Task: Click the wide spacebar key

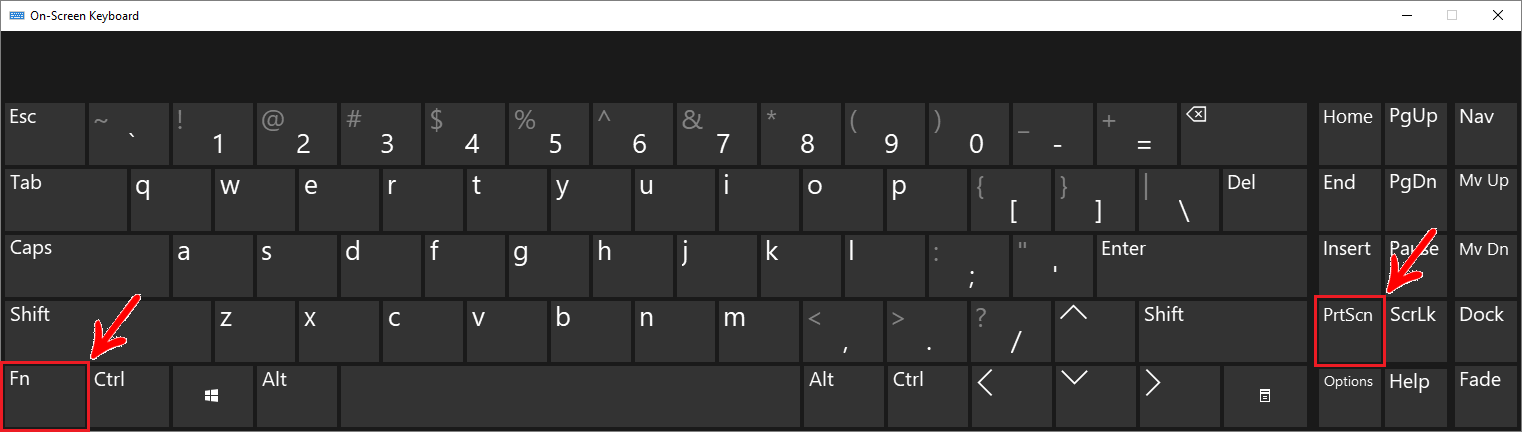Action: (571, 397)
